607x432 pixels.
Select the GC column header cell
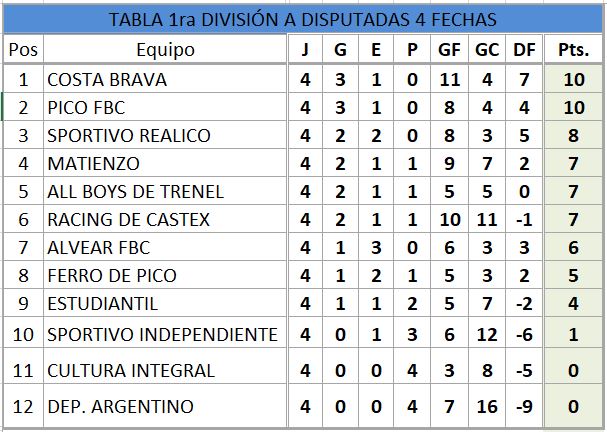click(x=486, y=50)
